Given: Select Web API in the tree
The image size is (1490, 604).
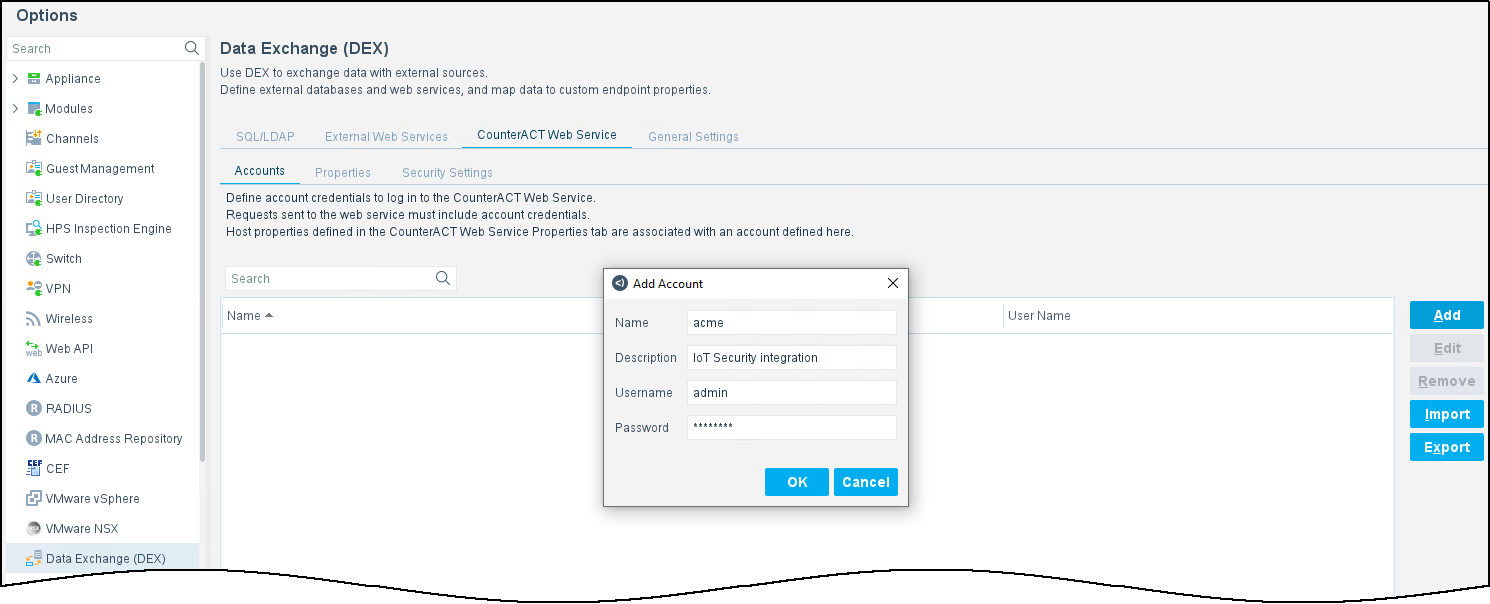Looking at the screenshot, I should [x=69, y=348].
